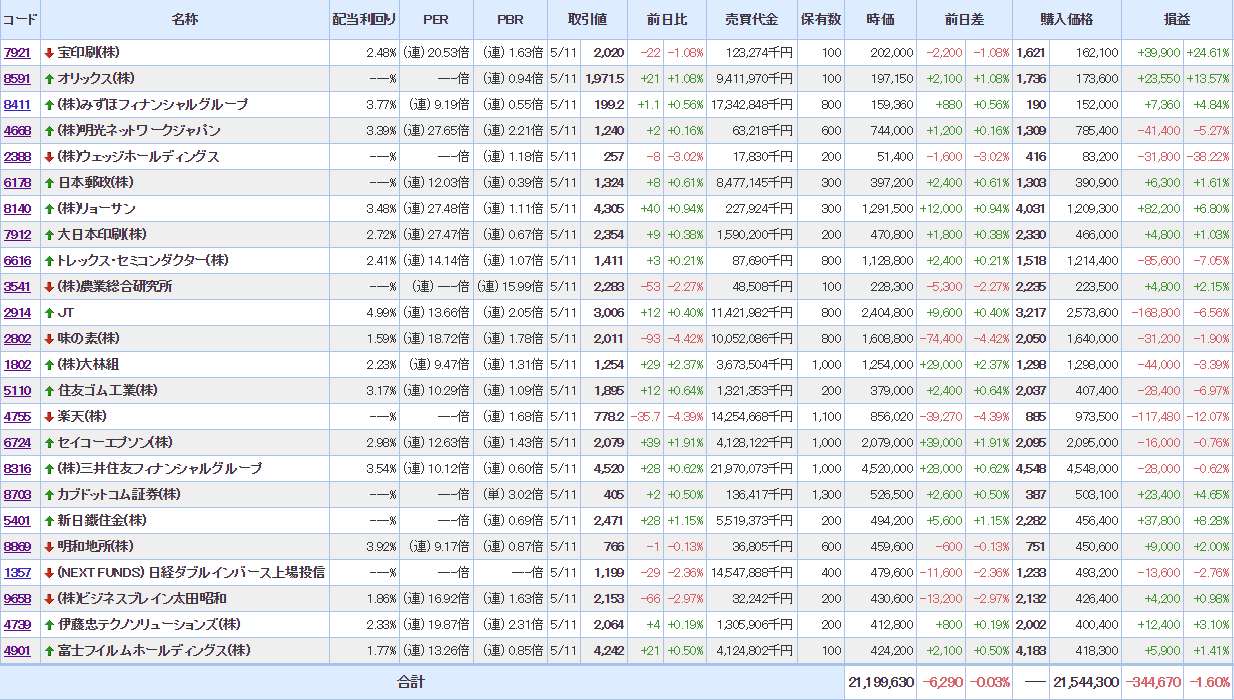Click the up arrow icon next to セイコーエプソン(株)
1234x700 pixels.
coord(48,442)
